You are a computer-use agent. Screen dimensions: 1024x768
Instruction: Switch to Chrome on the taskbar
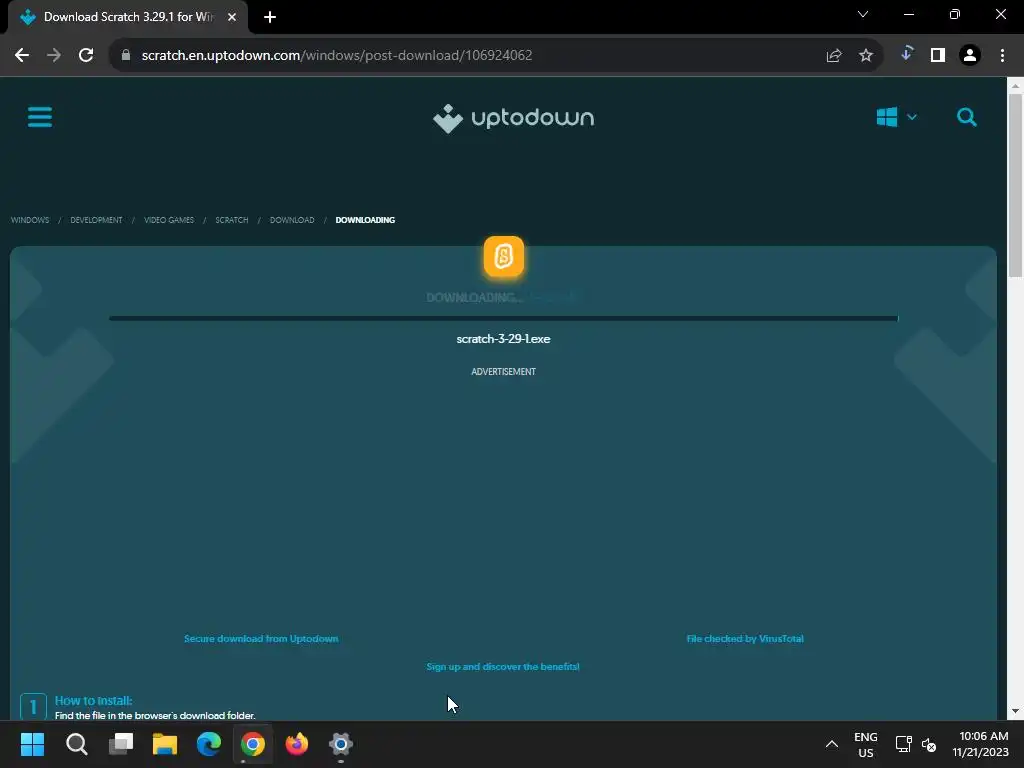[x=253, y=744]
